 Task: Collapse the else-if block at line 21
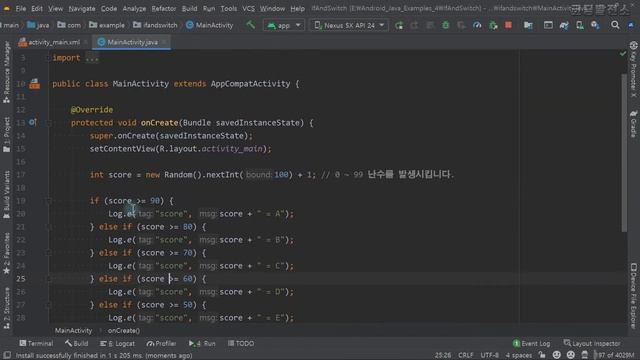49,227
